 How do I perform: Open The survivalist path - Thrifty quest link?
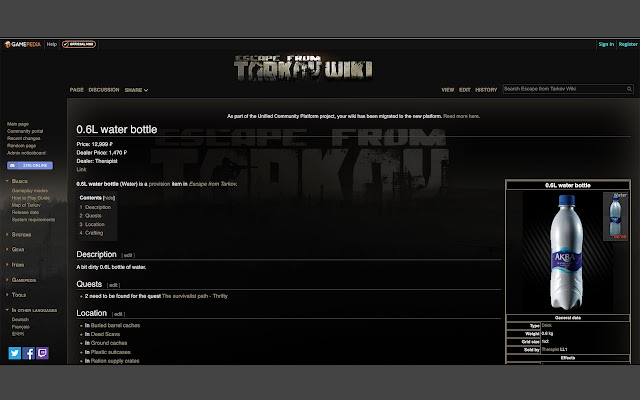pyautogui.click(x=195, y=296)
